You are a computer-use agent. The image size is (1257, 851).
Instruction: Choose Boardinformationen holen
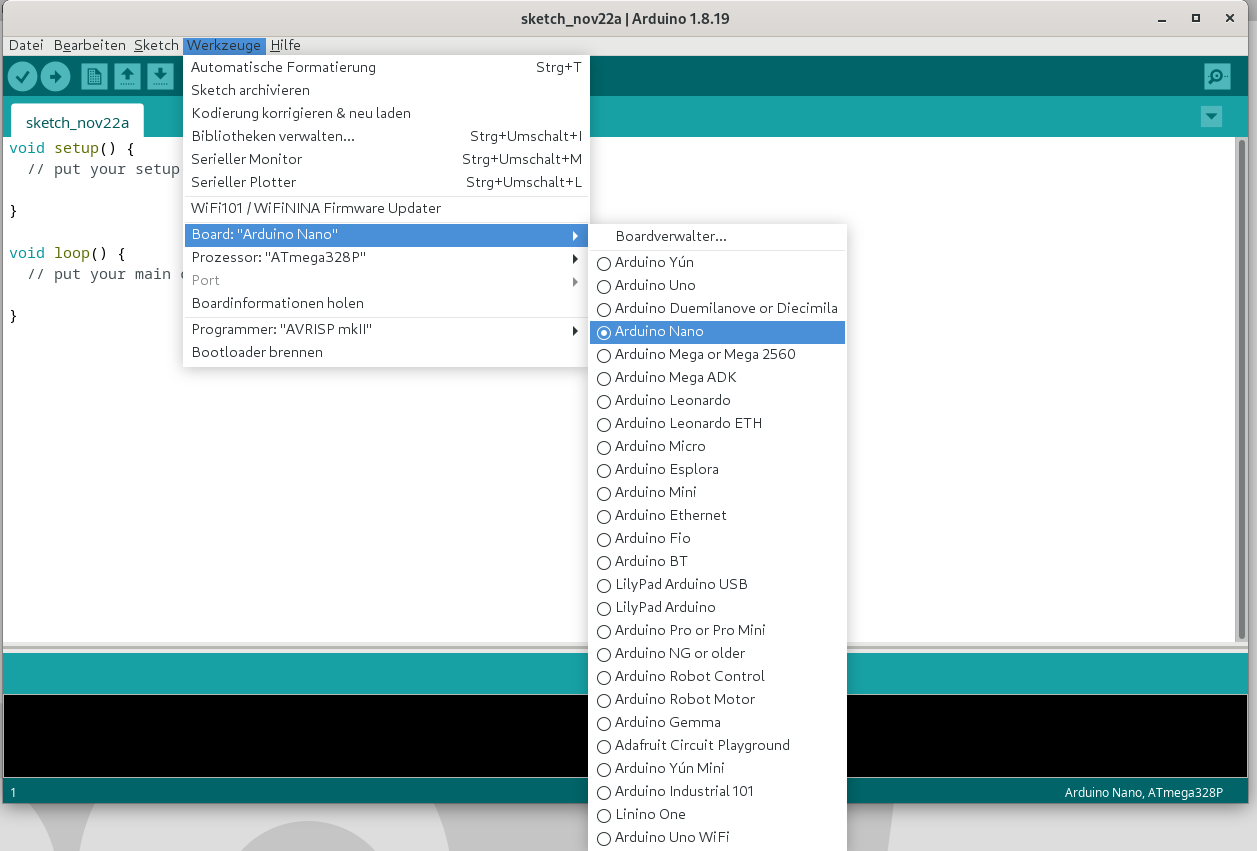coord(386,303)
